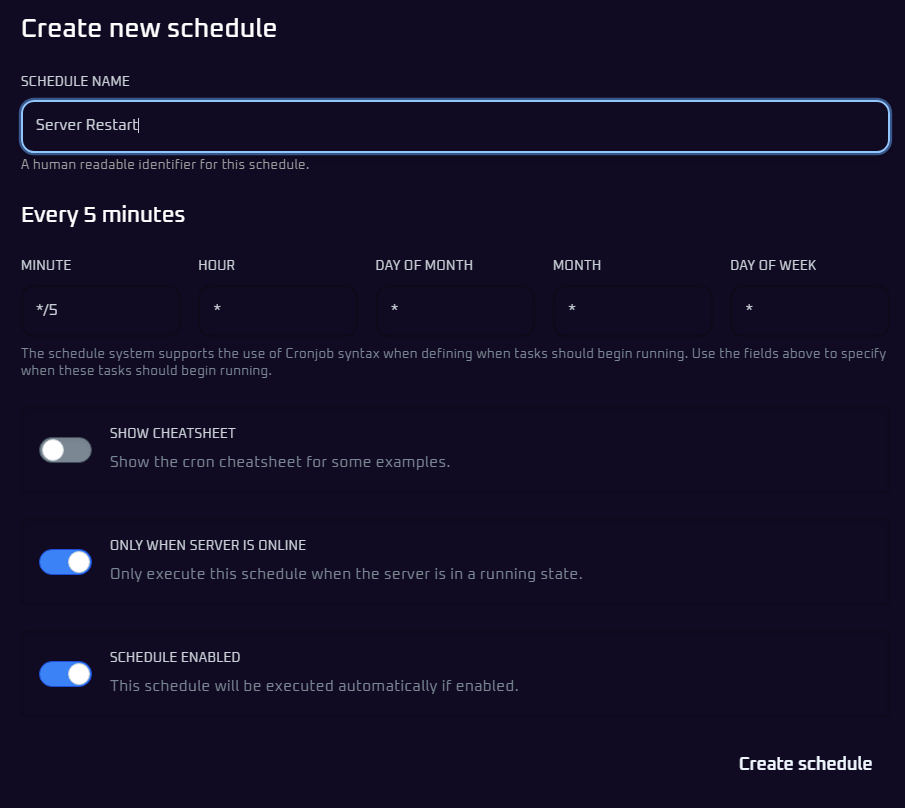
Task: Turn off the Schedule Enabled toggle
Action: point(65,674)
